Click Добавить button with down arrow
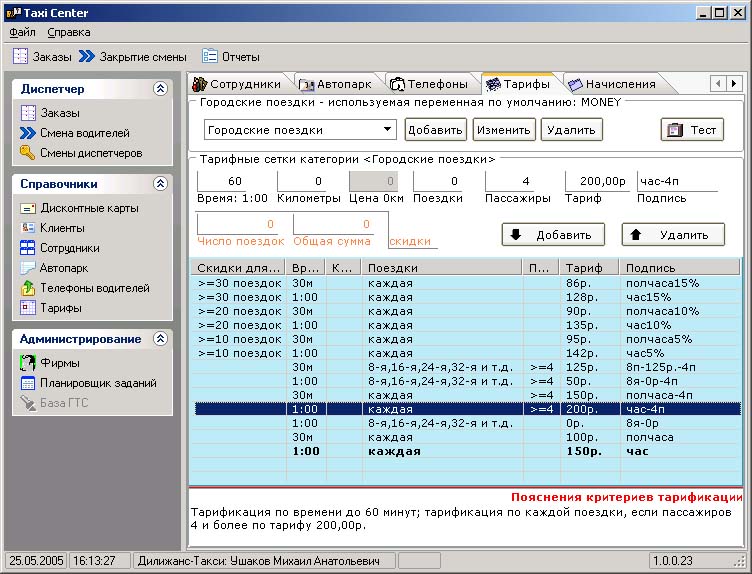752x574 pixels. pyautogui.click(x=553, y=234)
